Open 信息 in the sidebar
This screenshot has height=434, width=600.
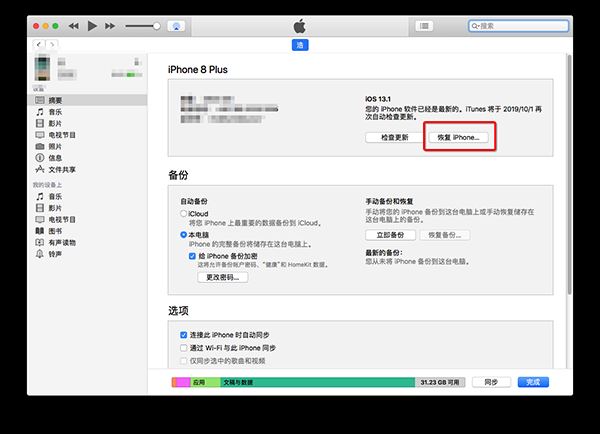(x=55, y=158)
